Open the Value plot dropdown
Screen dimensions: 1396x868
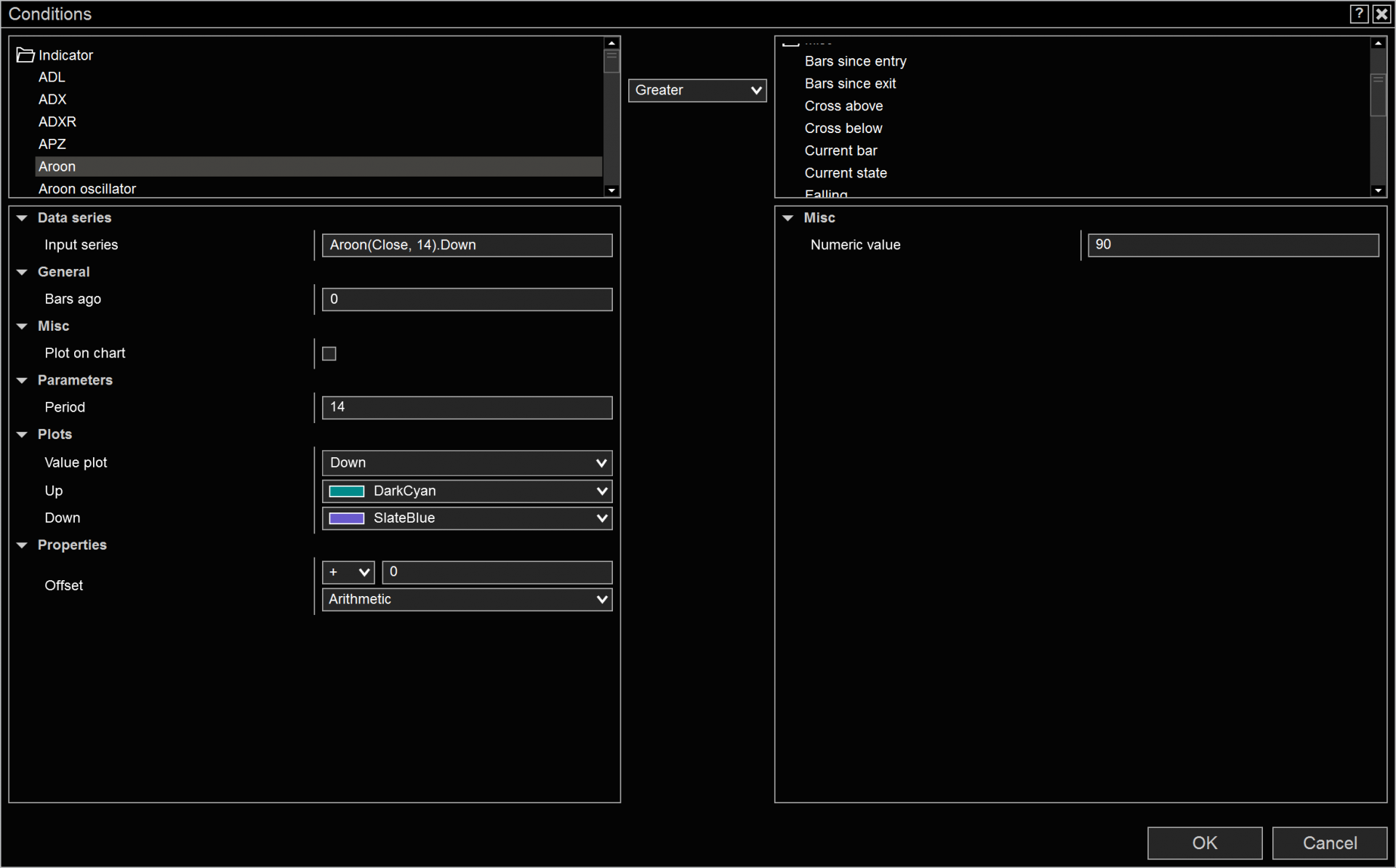tap(467, 463)
